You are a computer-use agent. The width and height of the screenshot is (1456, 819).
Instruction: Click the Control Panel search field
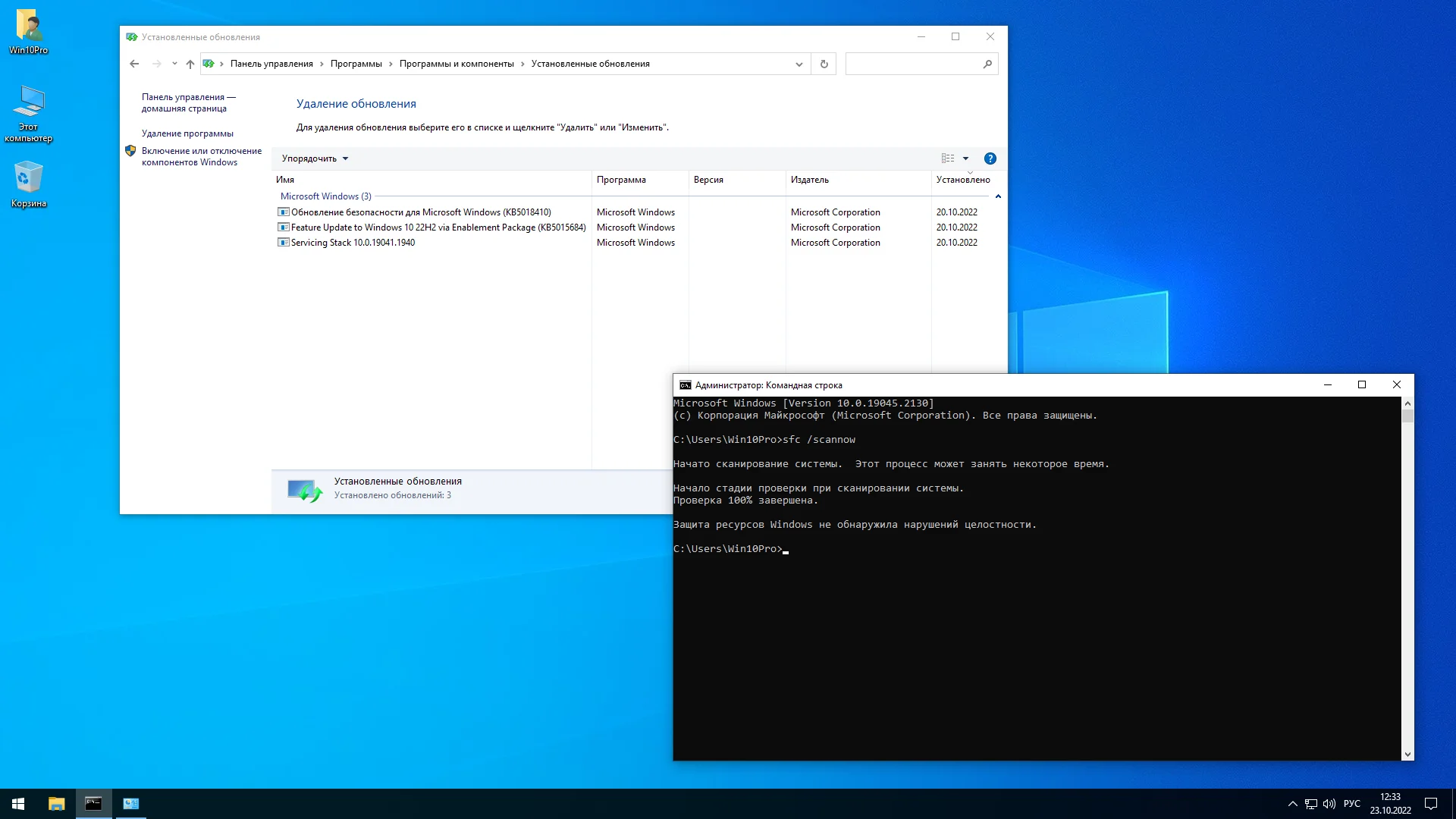coord(914,64)
